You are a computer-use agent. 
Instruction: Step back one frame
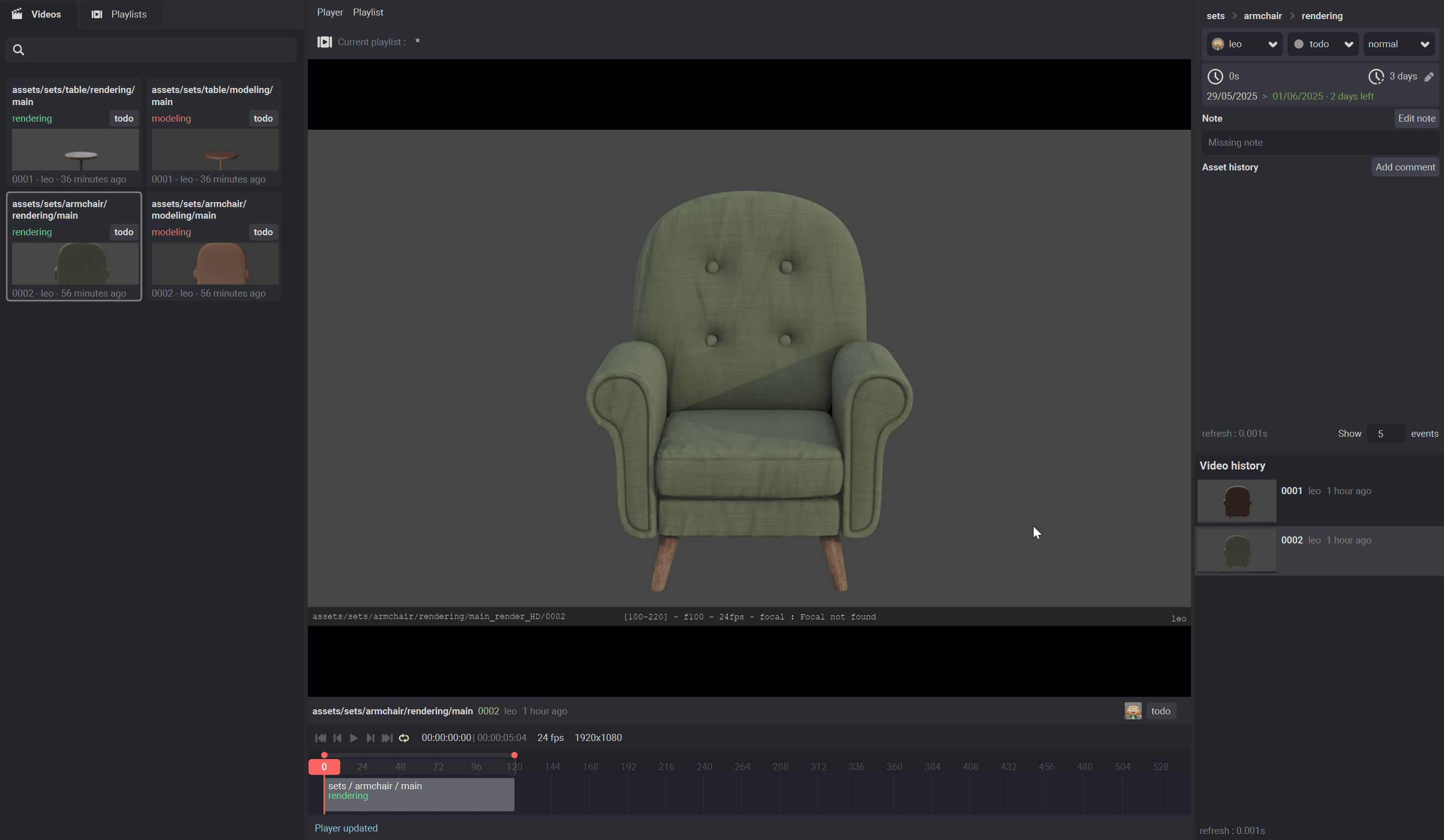tap(337, 738)
